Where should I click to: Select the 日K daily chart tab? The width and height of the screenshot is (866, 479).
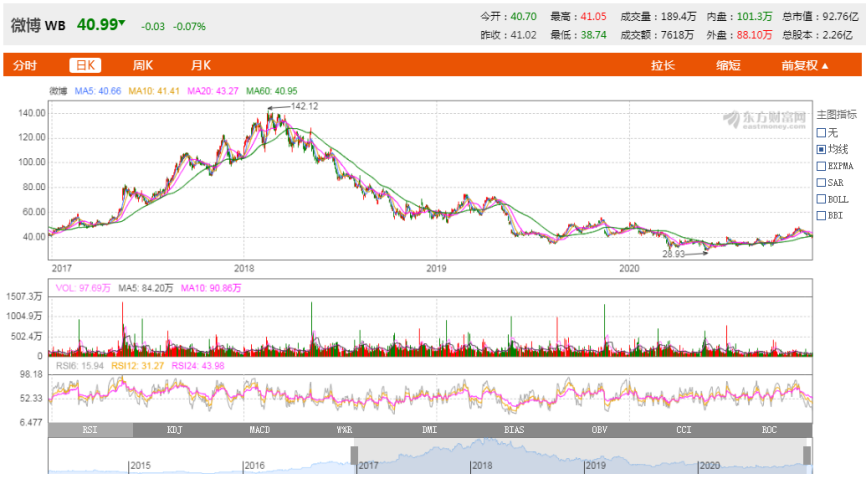tap(85, 65)
